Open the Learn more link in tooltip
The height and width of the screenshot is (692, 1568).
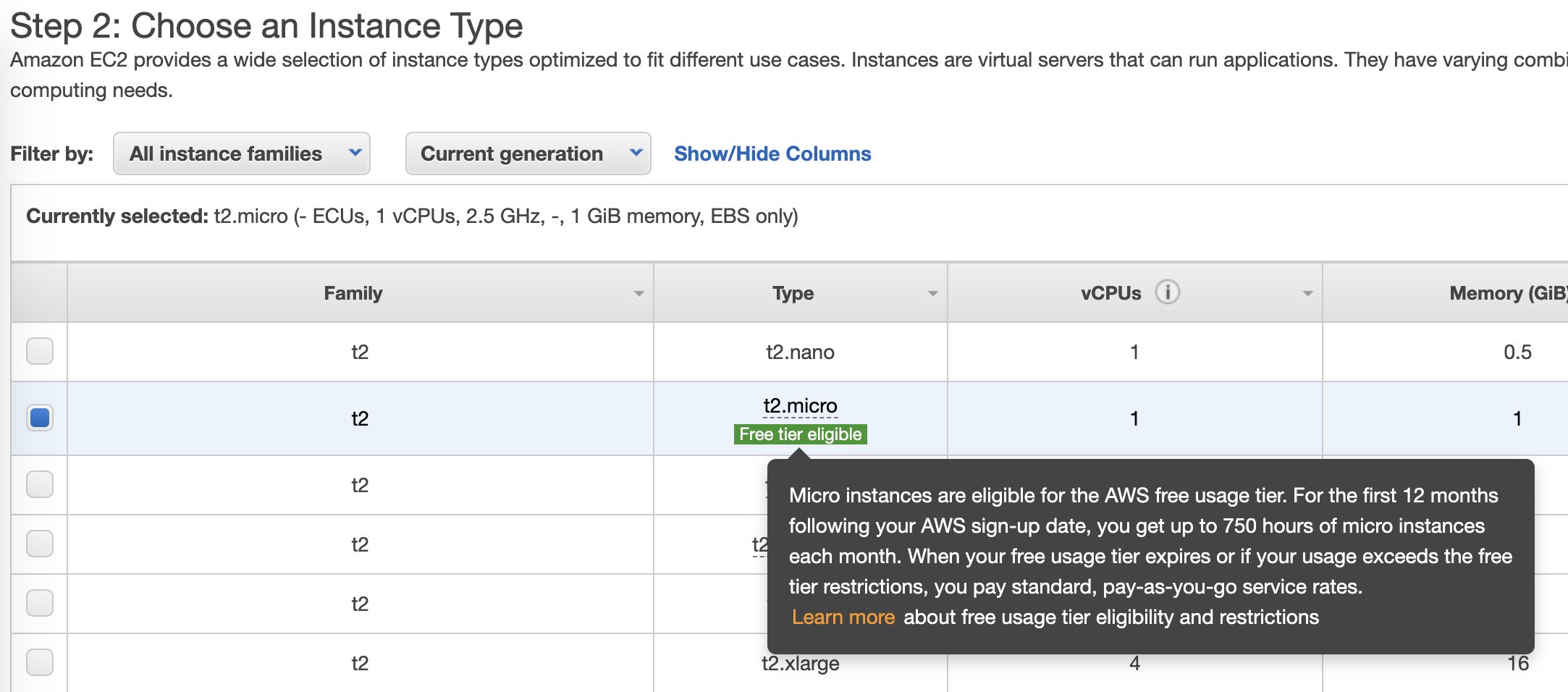843,617
